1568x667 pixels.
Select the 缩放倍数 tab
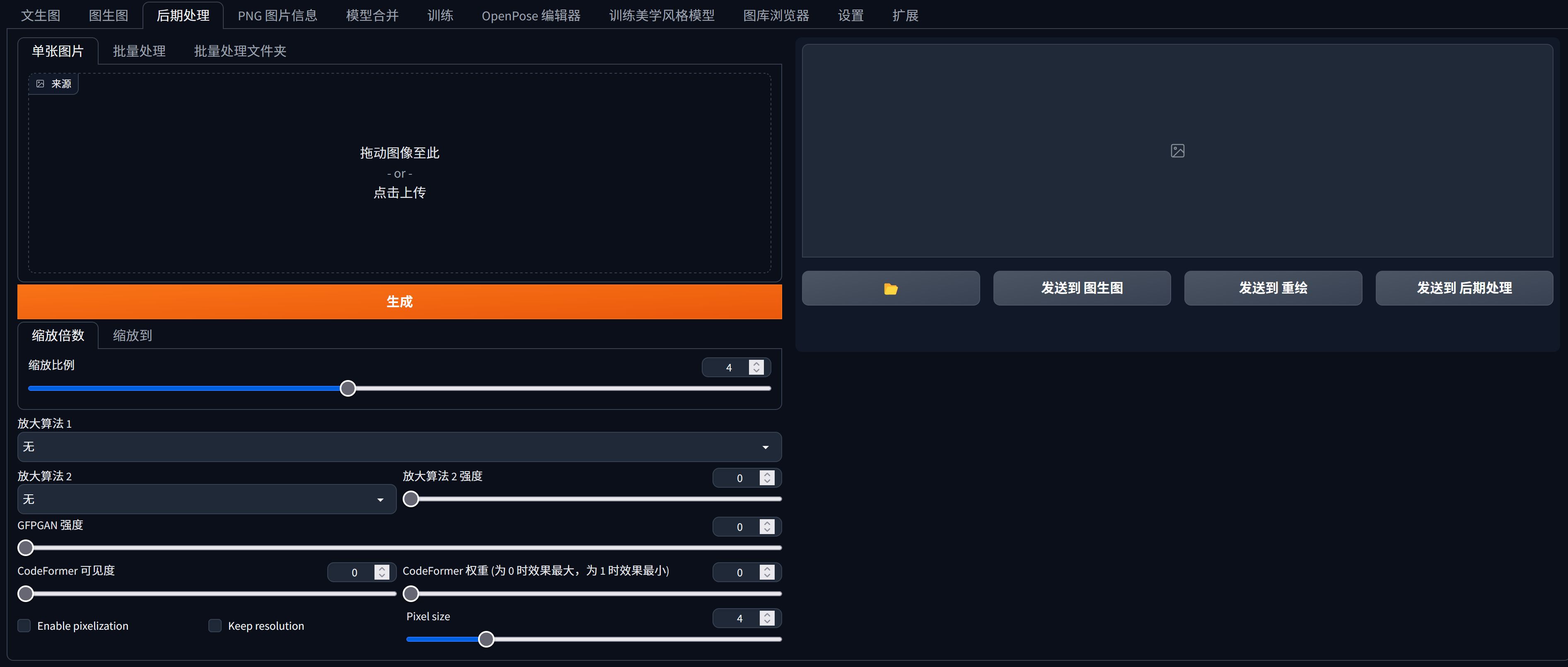58,335
